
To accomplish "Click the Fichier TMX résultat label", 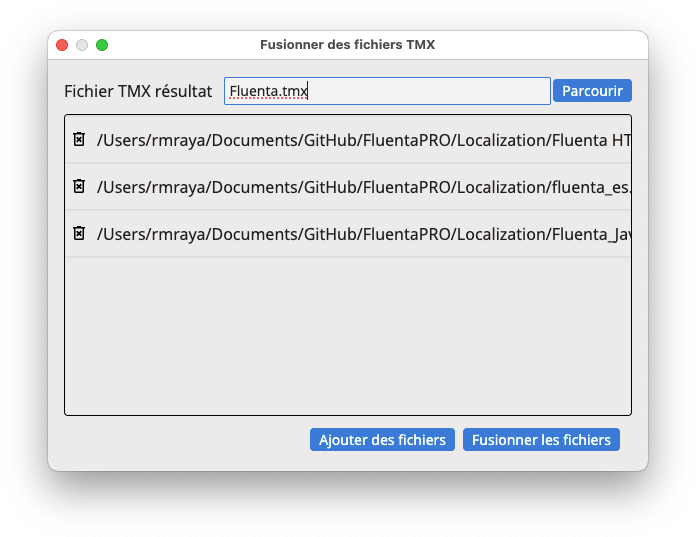I will (138, 91).
